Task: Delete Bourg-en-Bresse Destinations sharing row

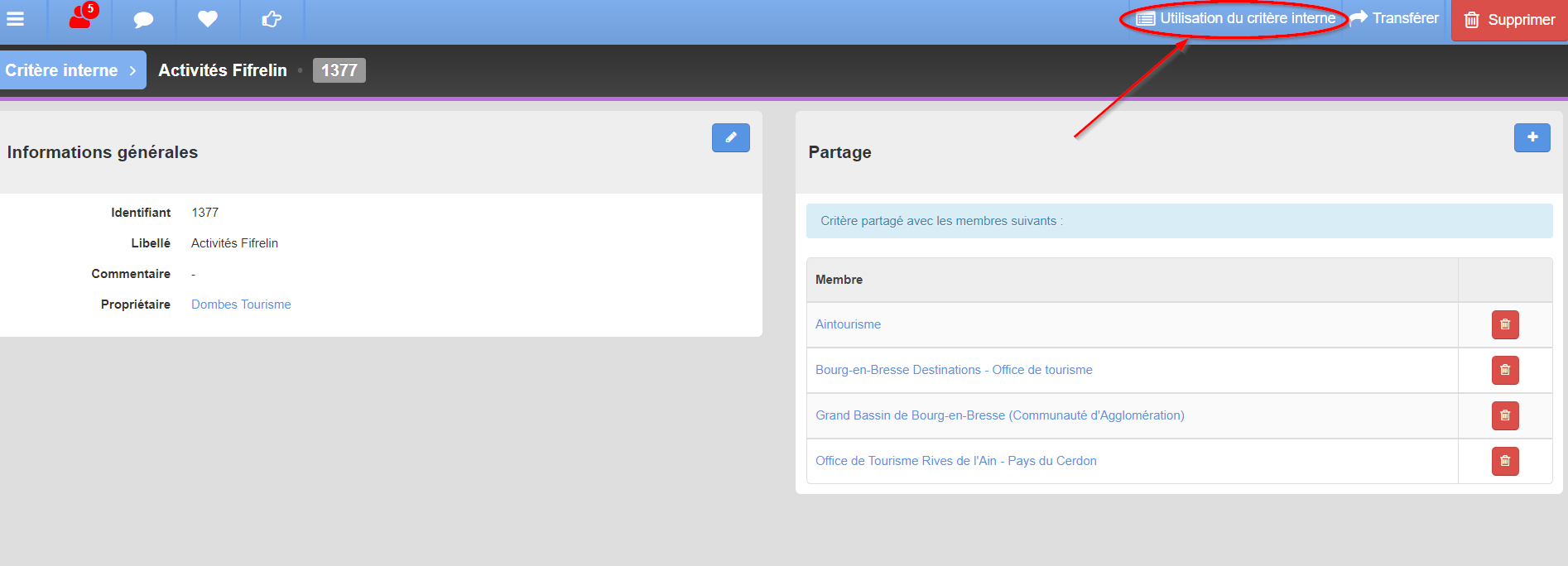Action: pos(1505,370)
